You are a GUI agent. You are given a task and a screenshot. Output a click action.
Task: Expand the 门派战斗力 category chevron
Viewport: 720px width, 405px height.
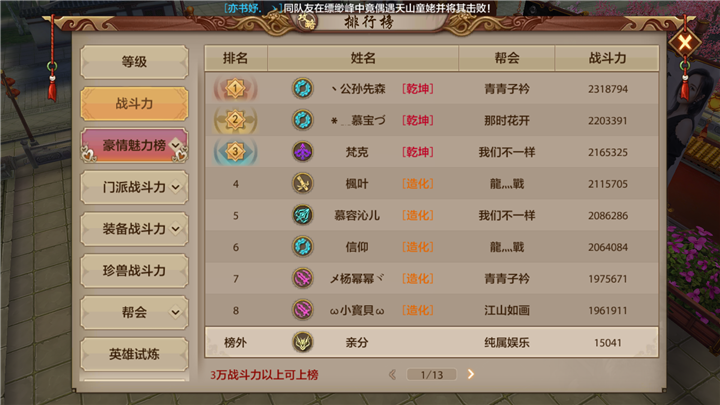tap(176, 187)
